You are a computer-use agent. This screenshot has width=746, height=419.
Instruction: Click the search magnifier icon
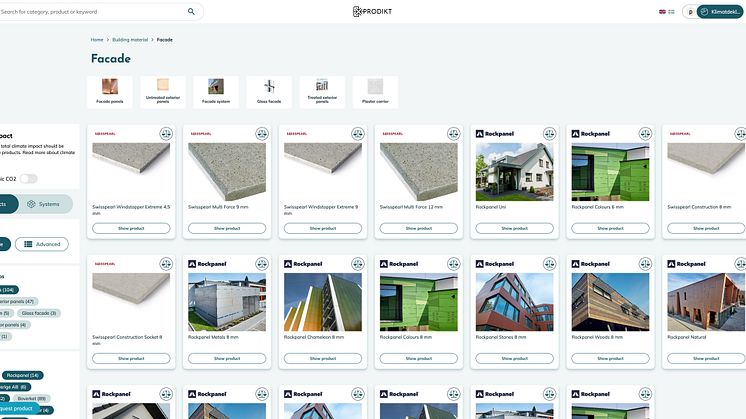191,11
